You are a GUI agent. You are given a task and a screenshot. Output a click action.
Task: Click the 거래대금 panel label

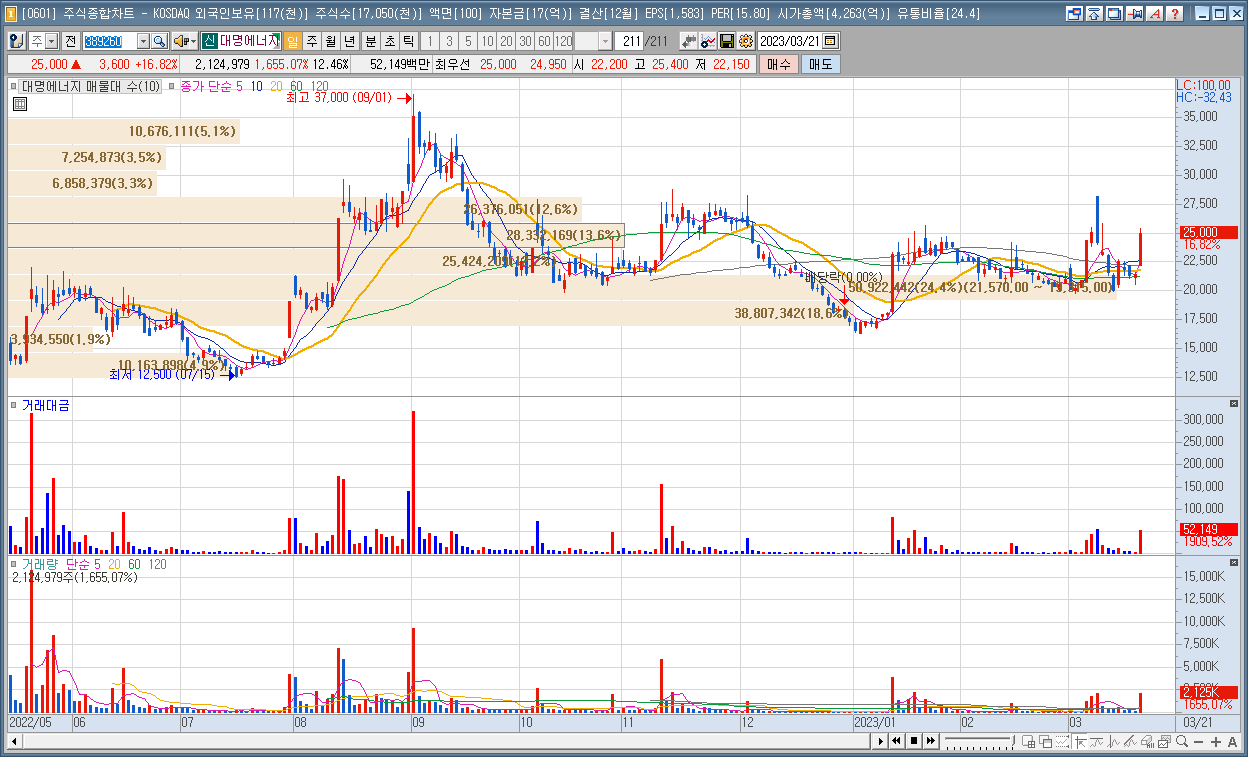[x=45, y=405]
